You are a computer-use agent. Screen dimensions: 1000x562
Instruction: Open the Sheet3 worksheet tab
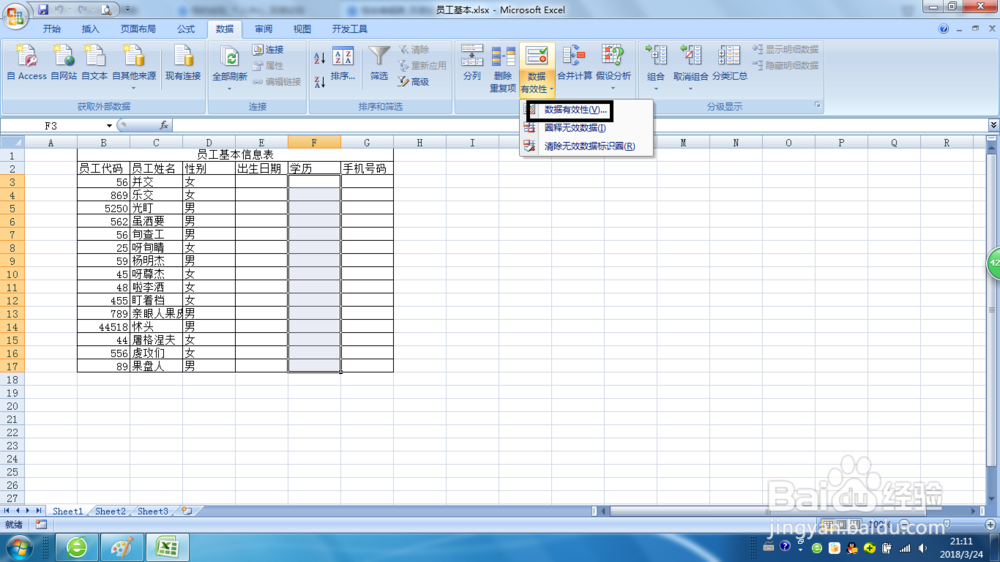pos(152,511)
